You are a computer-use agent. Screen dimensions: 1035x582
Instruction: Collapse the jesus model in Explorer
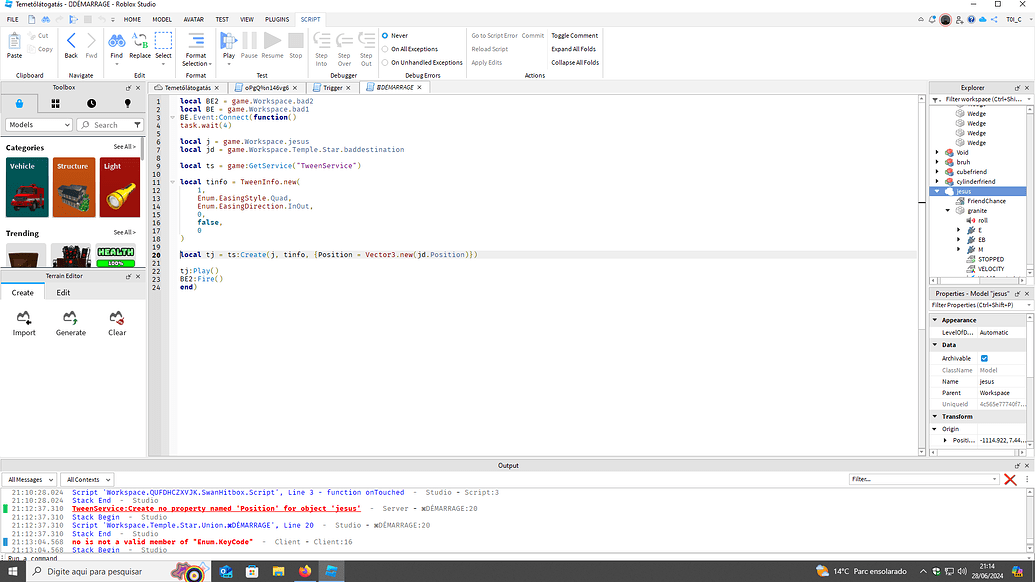point(937,191)
